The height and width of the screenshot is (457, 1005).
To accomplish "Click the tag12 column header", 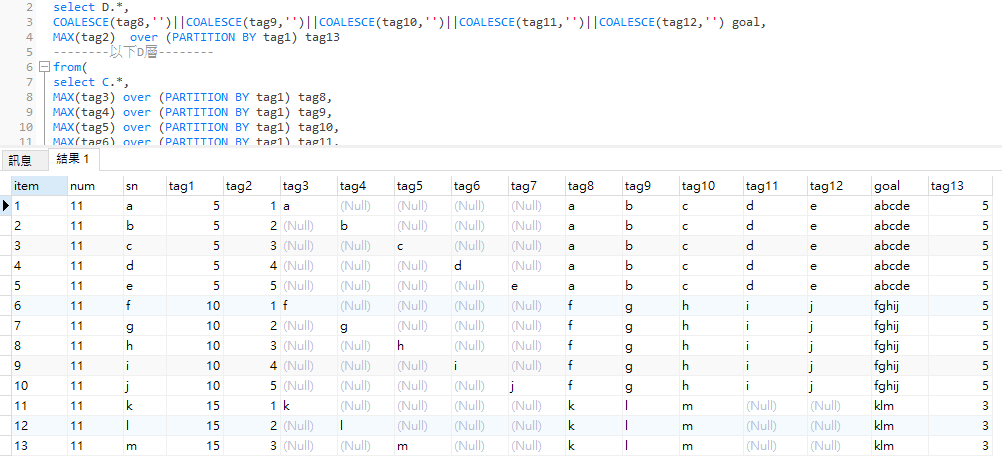I will point(839,186).
